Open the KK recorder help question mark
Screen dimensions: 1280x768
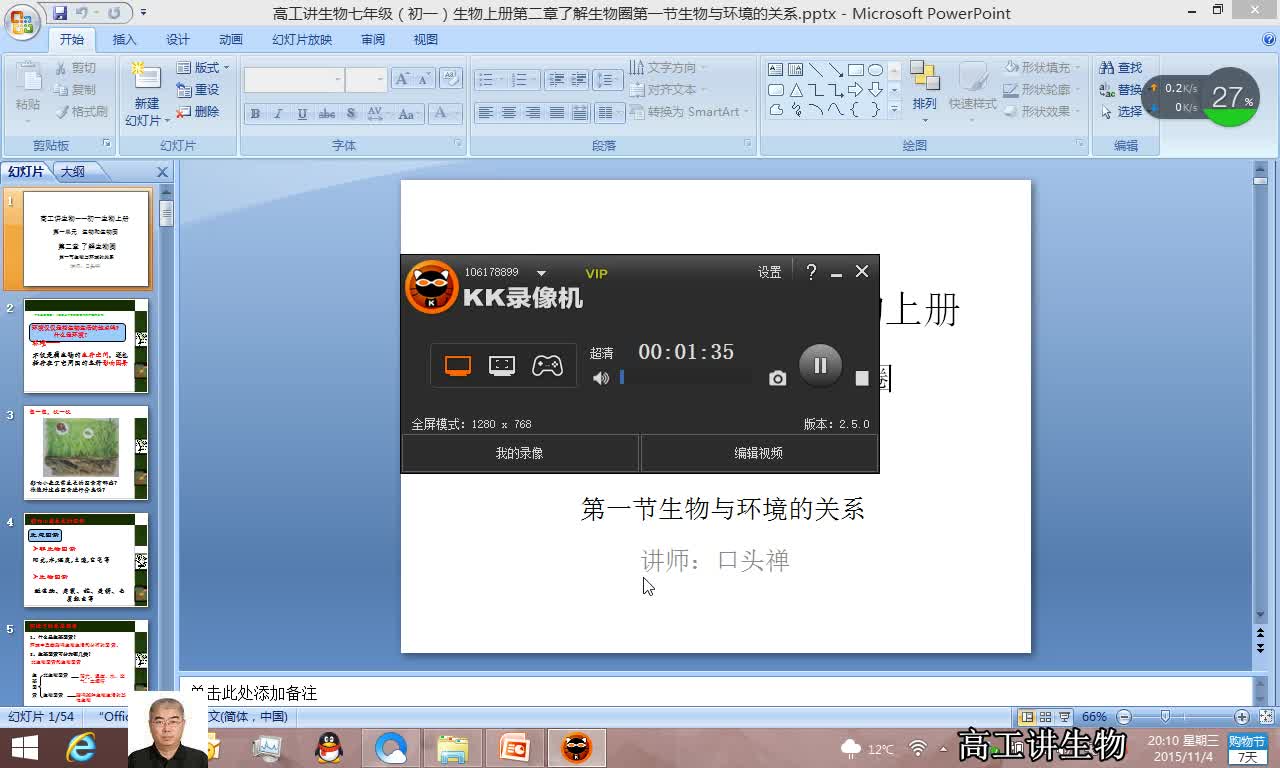811,272
